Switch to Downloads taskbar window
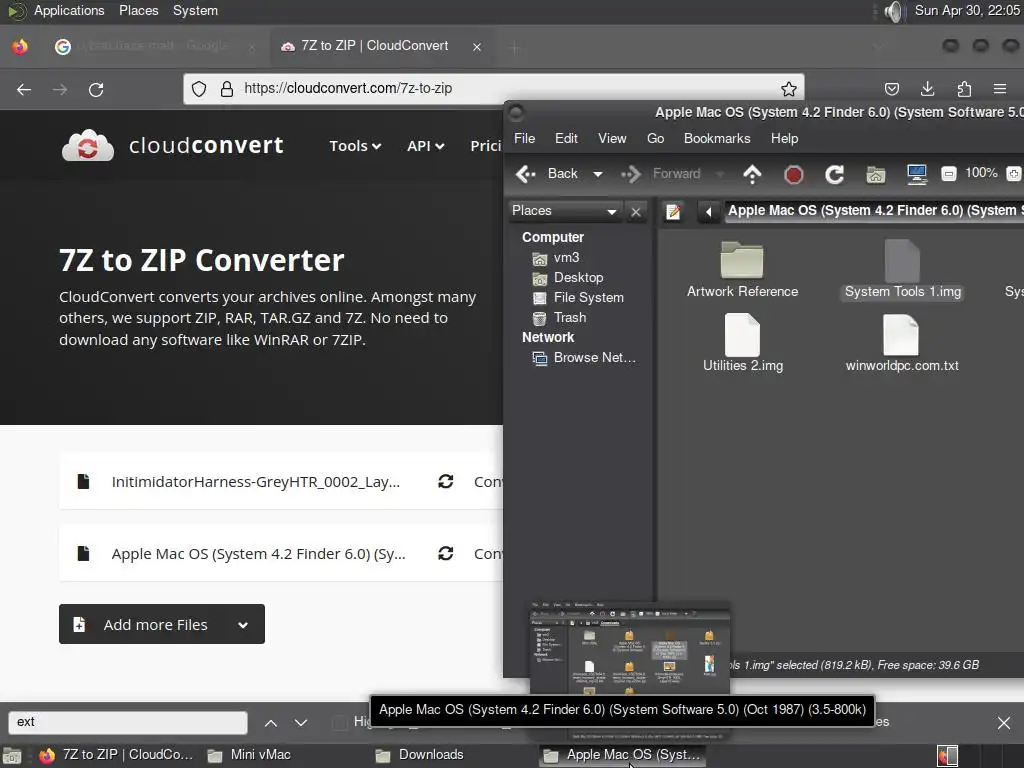The width and height of the screenshot is (1024, 768). (420, 755)
